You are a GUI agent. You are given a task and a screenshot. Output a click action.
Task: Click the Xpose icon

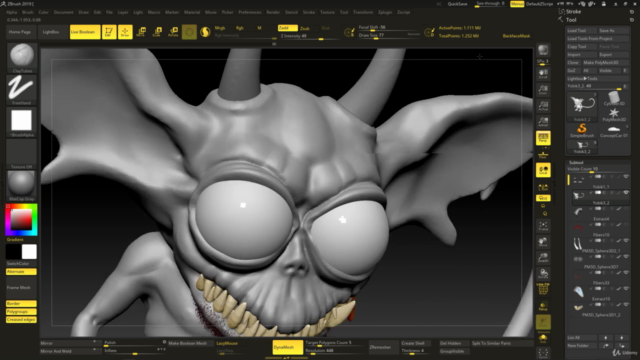point(543,353)
